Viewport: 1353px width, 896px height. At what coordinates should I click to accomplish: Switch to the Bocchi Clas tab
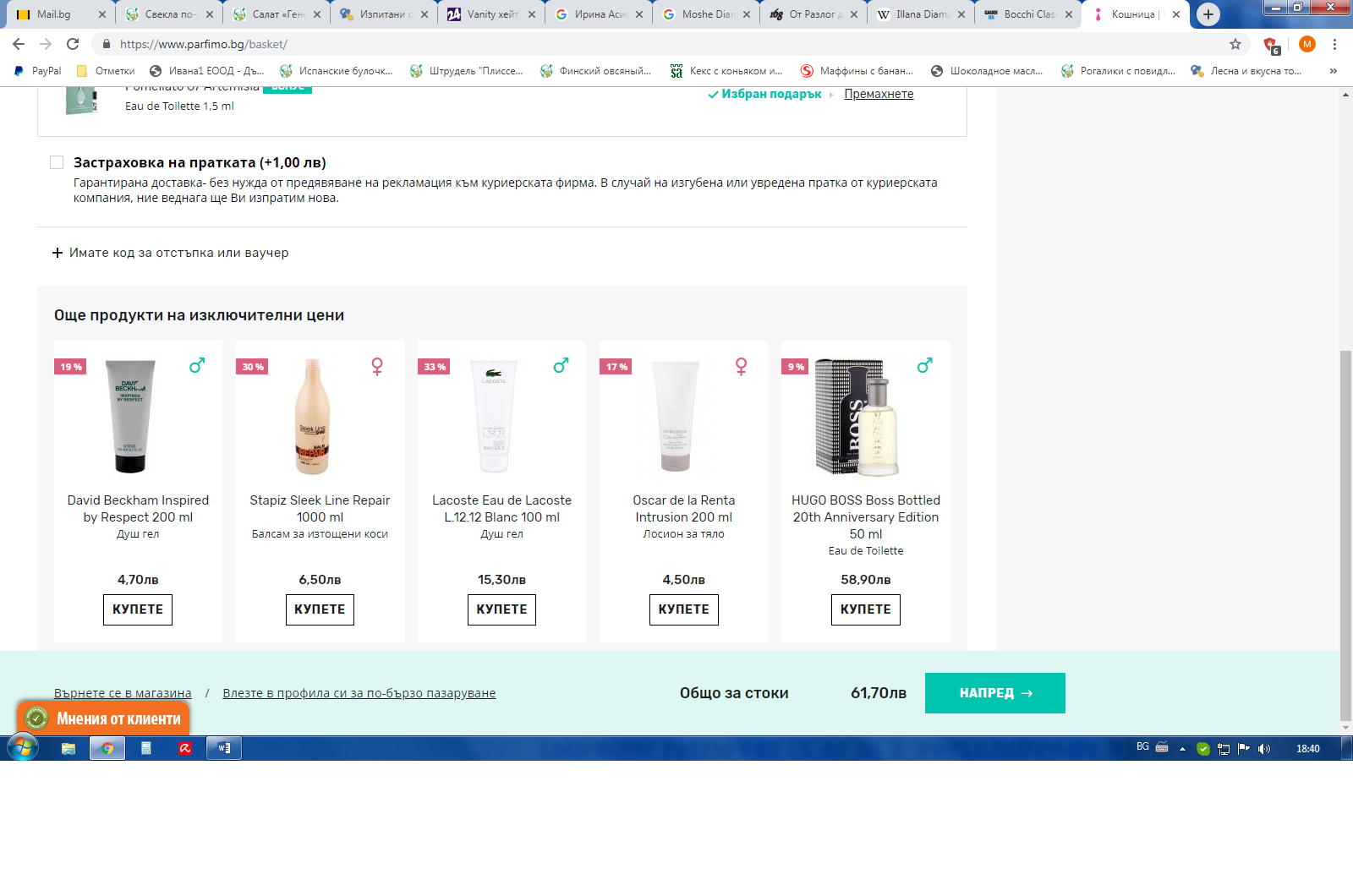coord(1030,14)
